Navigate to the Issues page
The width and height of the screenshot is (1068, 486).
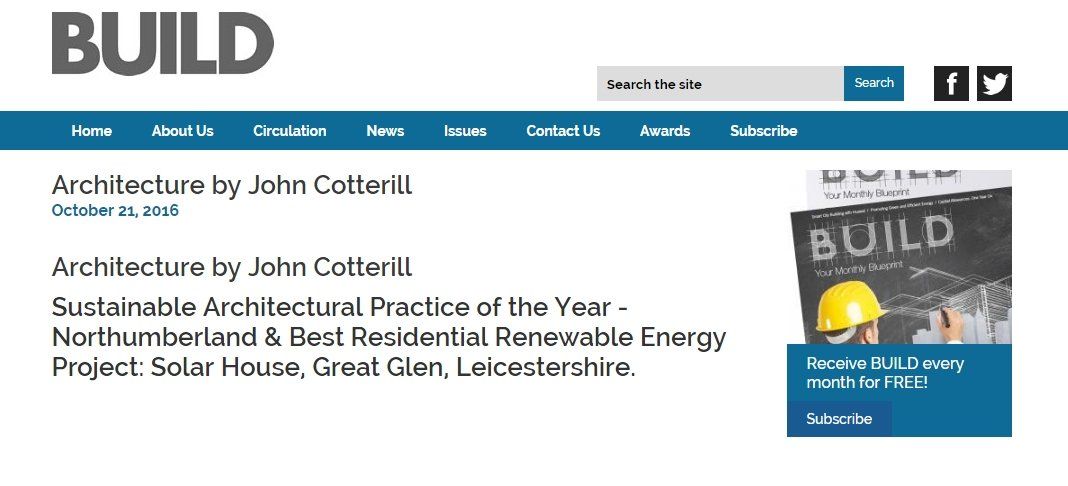(x=465, y=131)
